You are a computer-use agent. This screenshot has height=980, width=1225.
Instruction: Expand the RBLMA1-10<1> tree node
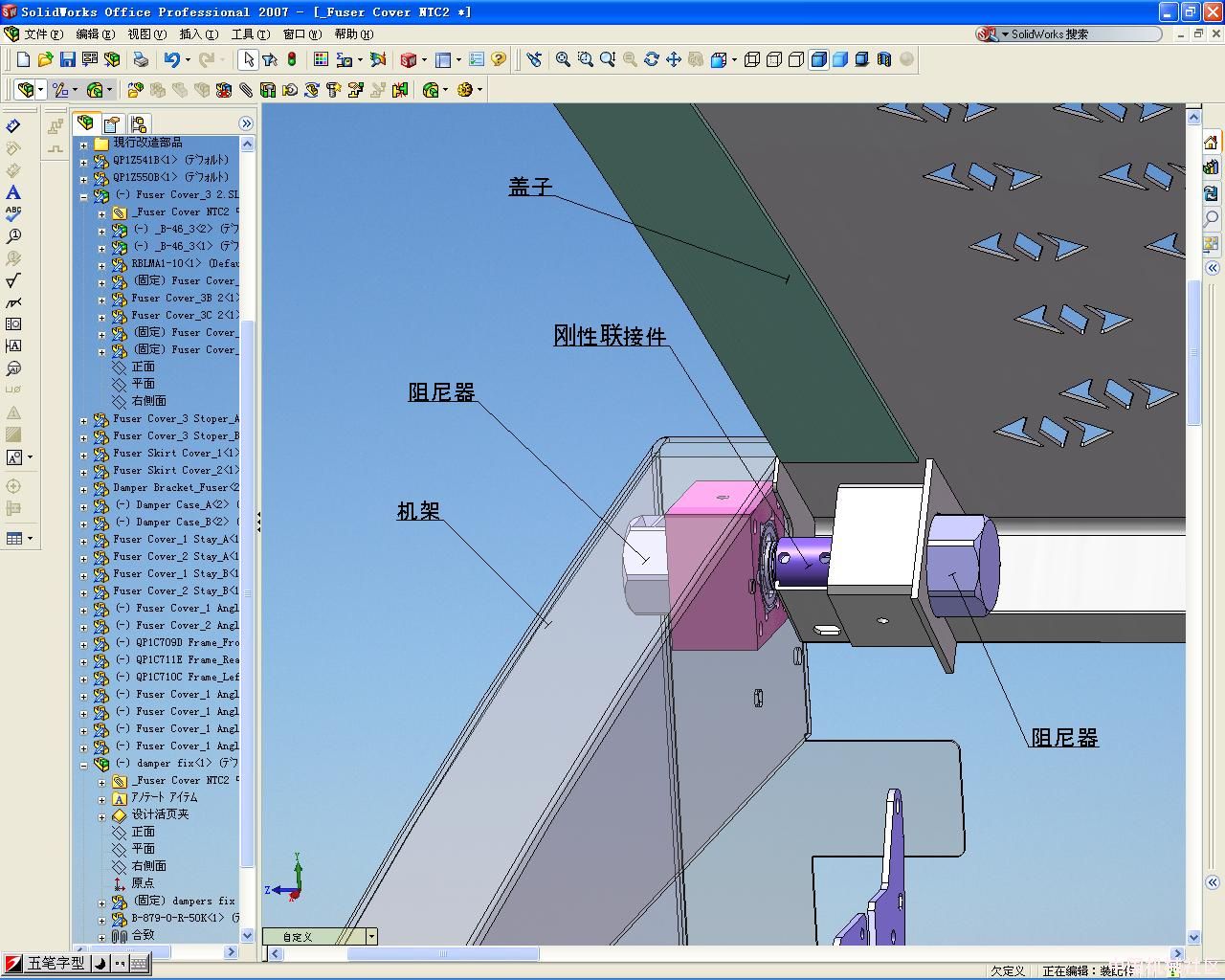pos(101,265)
